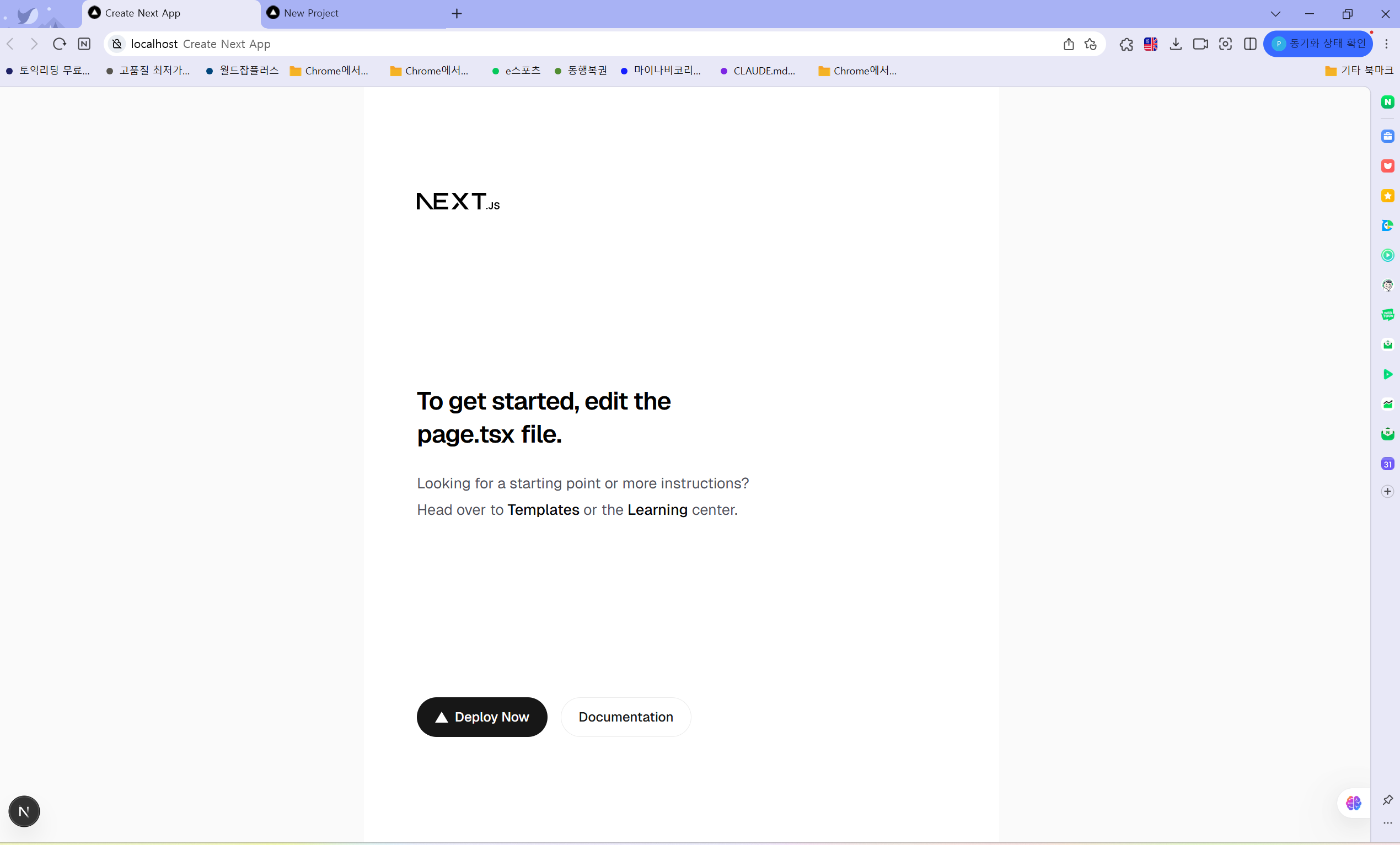Screen dimensions: 1400x845
Task: Open the 동기화 상태 확인 profile button
Action: 1318,44
